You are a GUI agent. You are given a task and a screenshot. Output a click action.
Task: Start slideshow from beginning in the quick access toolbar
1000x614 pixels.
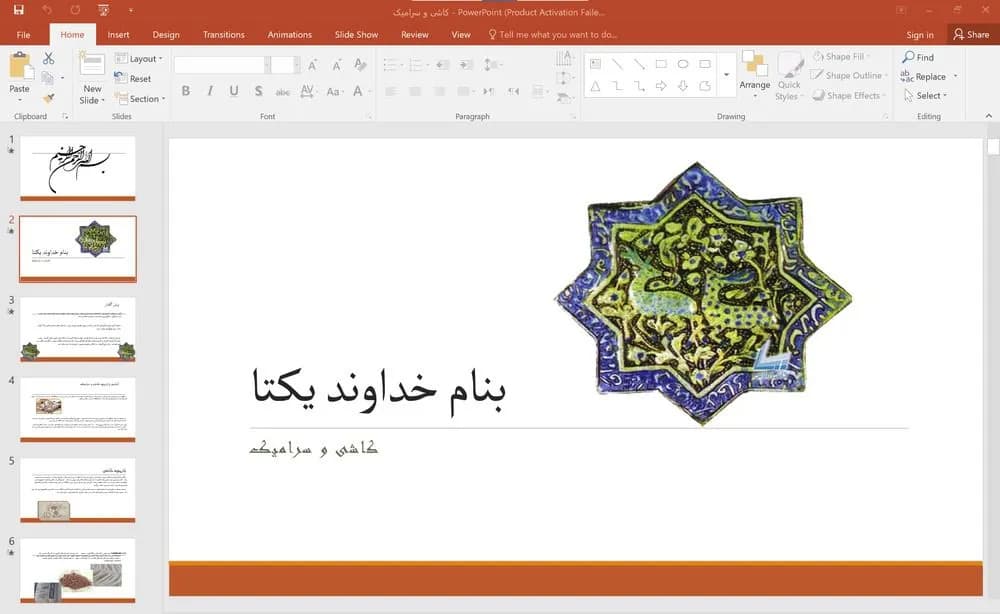pyautogui.click(x=103, y=10)
